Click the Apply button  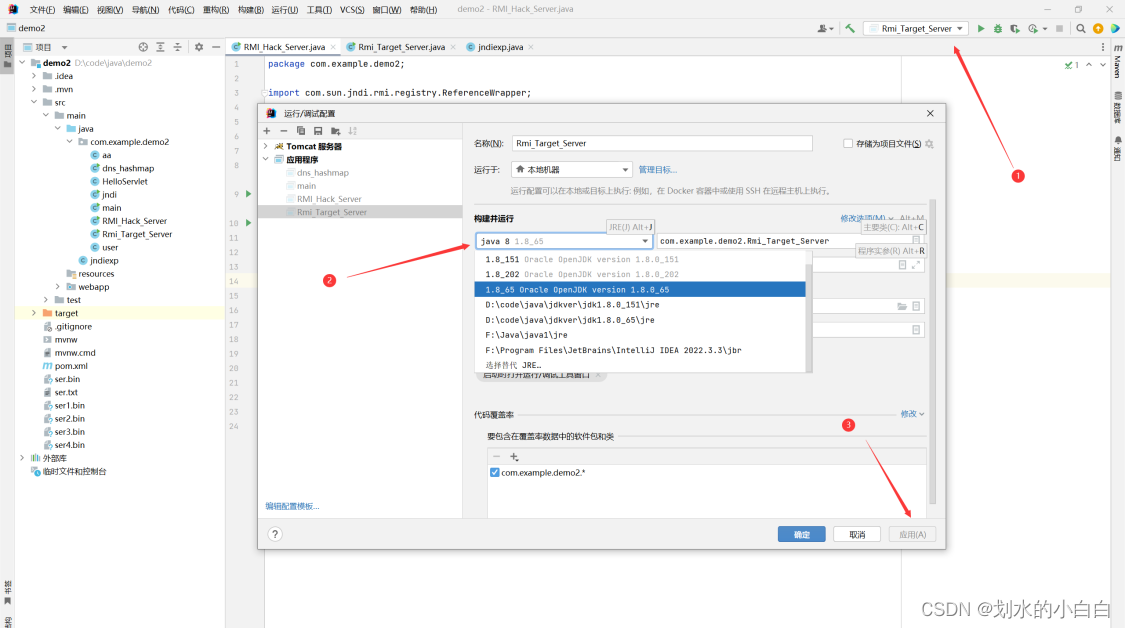913,535
